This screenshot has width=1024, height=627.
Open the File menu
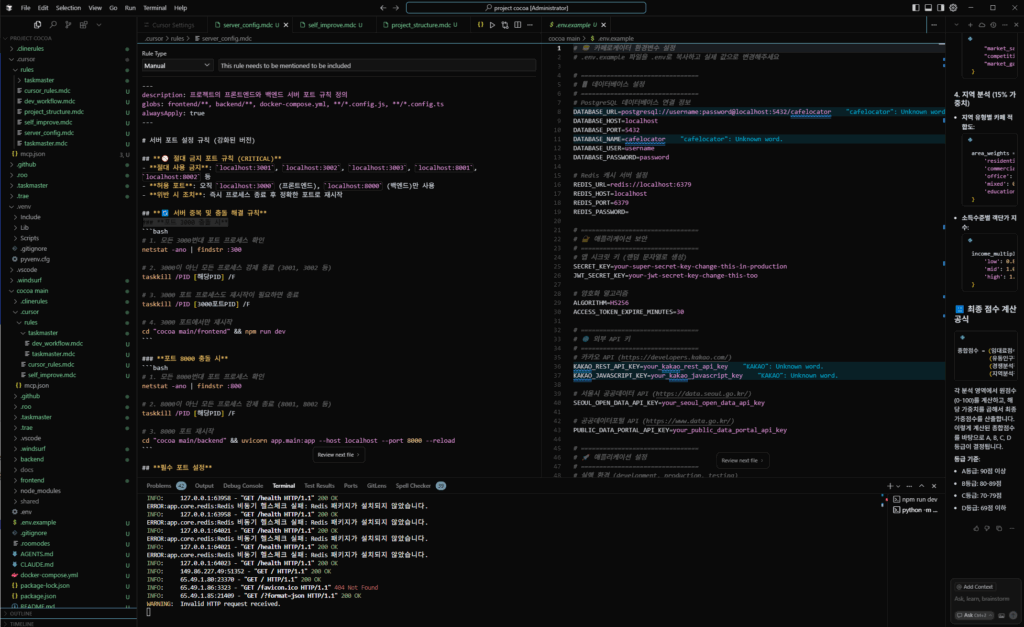25,8
